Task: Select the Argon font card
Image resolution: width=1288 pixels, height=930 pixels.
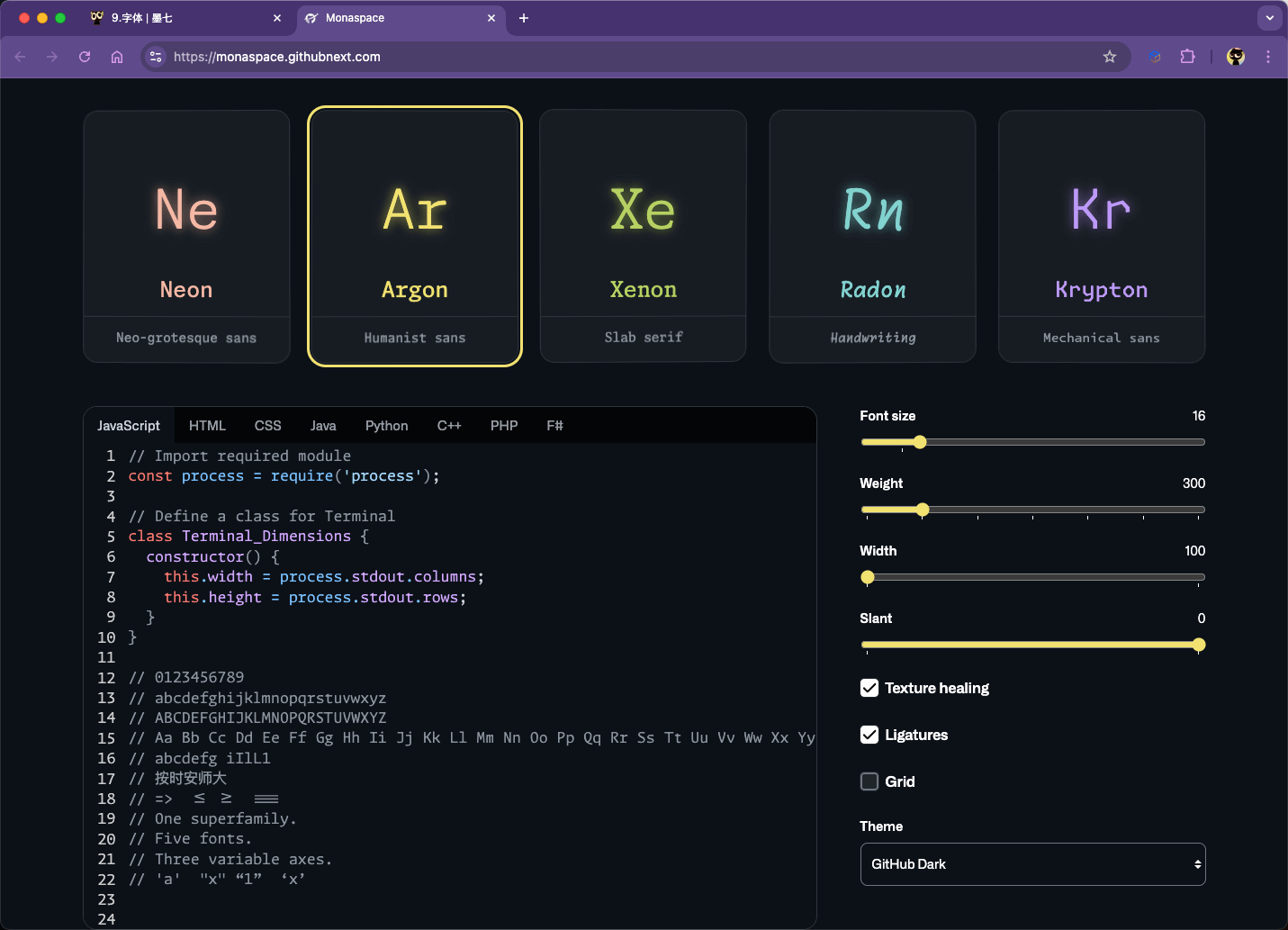Action: click(415, 237)
